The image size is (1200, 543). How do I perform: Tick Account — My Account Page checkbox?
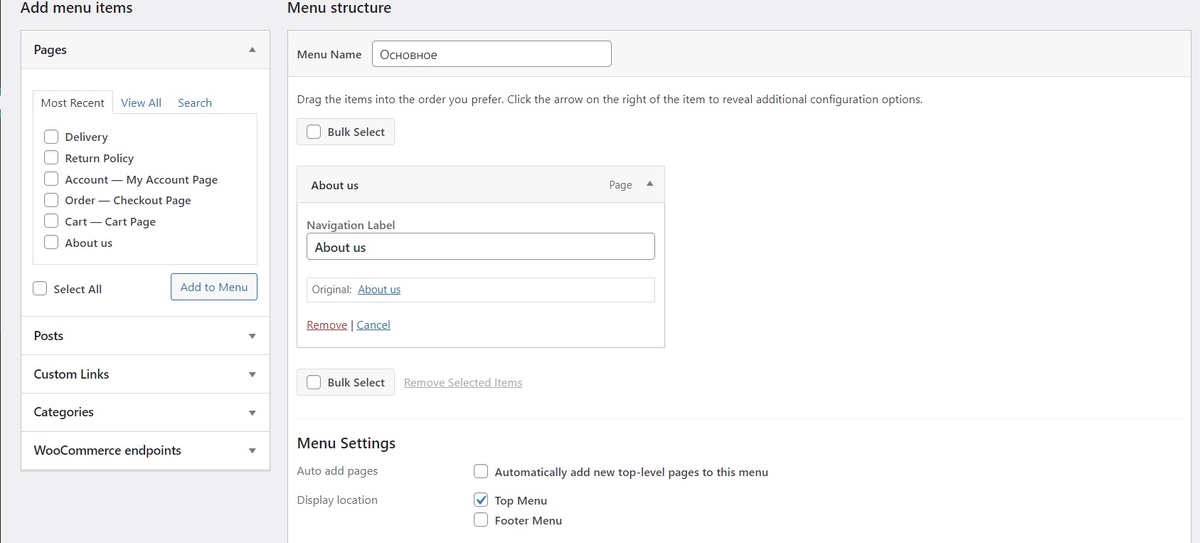[x=51, y=179]
